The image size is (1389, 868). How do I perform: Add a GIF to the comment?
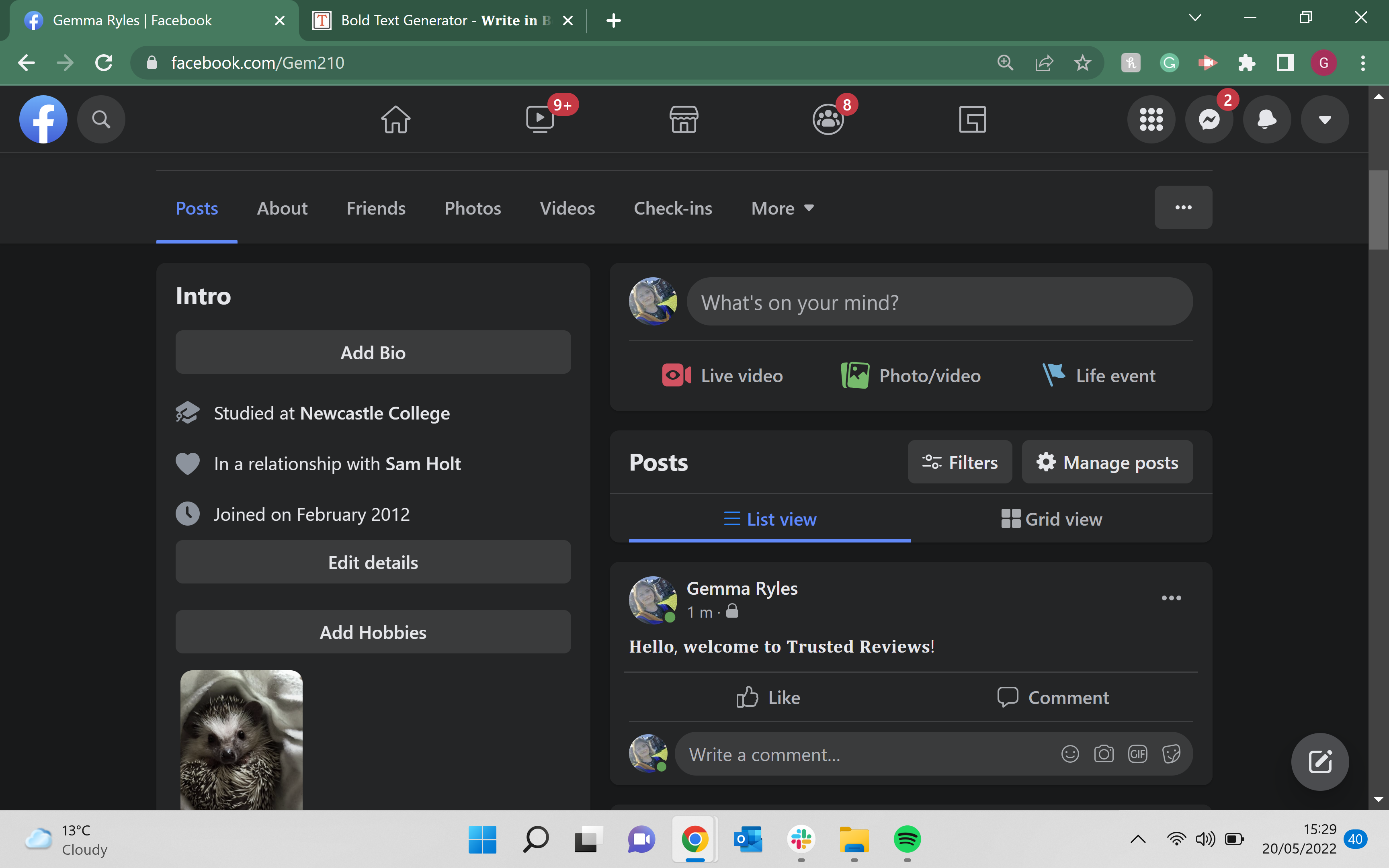tap(1137, 754)
